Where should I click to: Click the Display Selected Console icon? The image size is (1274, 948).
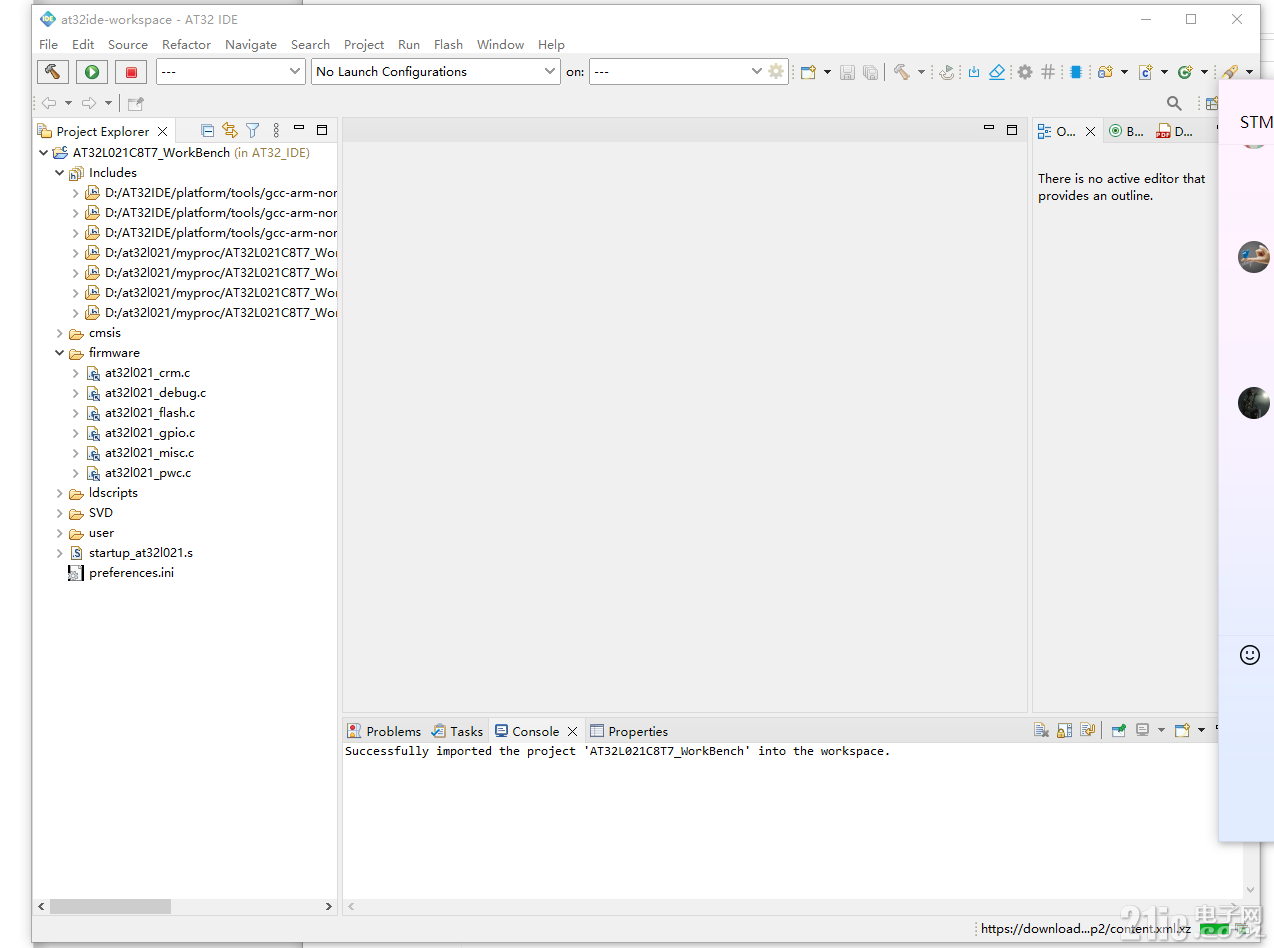[x=1142, y=730]
